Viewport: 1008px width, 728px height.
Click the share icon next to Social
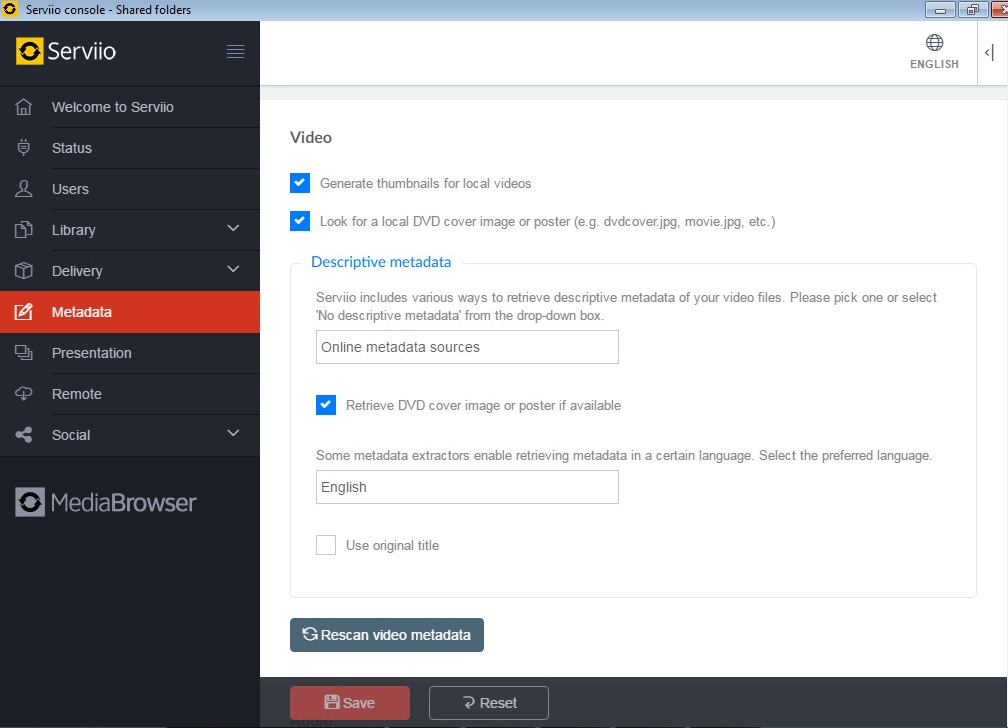24,435
